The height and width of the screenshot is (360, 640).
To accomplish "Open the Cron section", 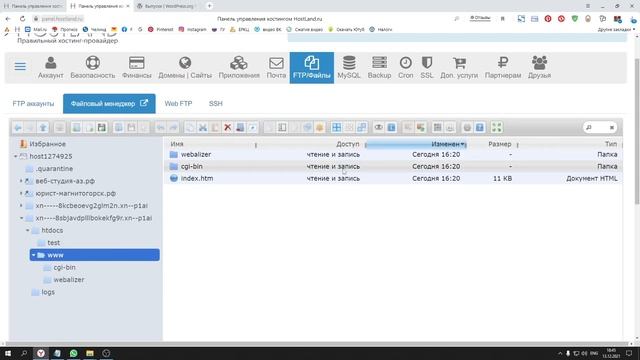I will click(406, 68).
